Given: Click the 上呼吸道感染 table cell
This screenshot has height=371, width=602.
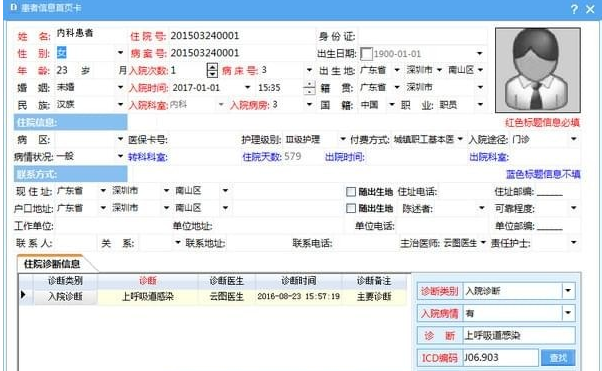Looking at the screenshot, I should (x=148, y=296).
